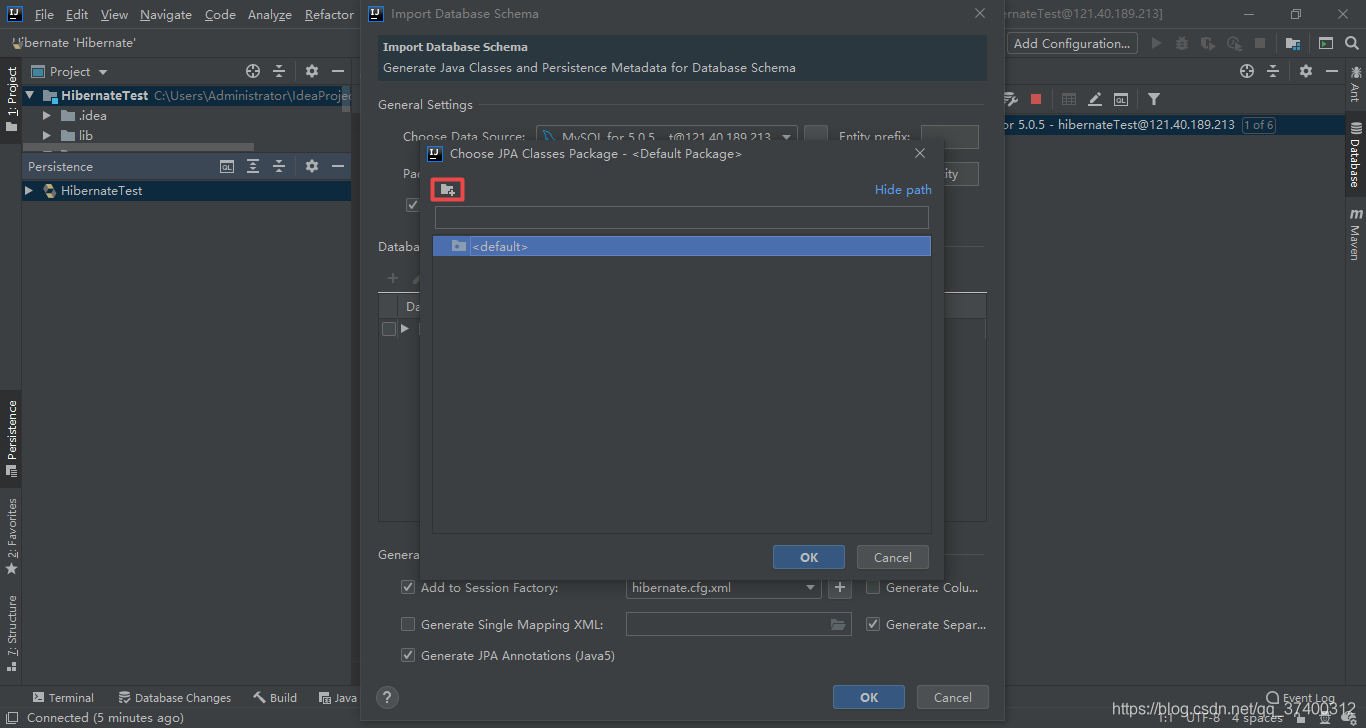Open the QL console in Persistence panel
This screenshot has height=728, width=1366.
coord(227,166)
